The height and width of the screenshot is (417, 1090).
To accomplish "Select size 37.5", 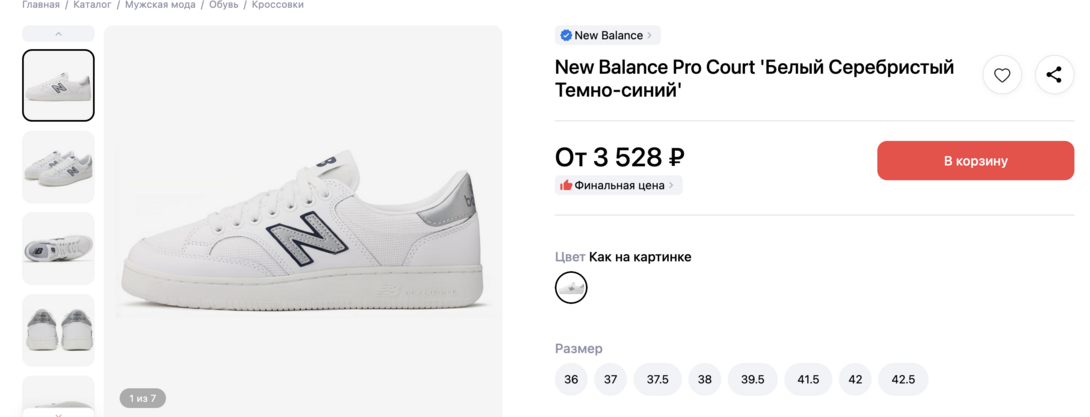I will (x=657, y=380).
